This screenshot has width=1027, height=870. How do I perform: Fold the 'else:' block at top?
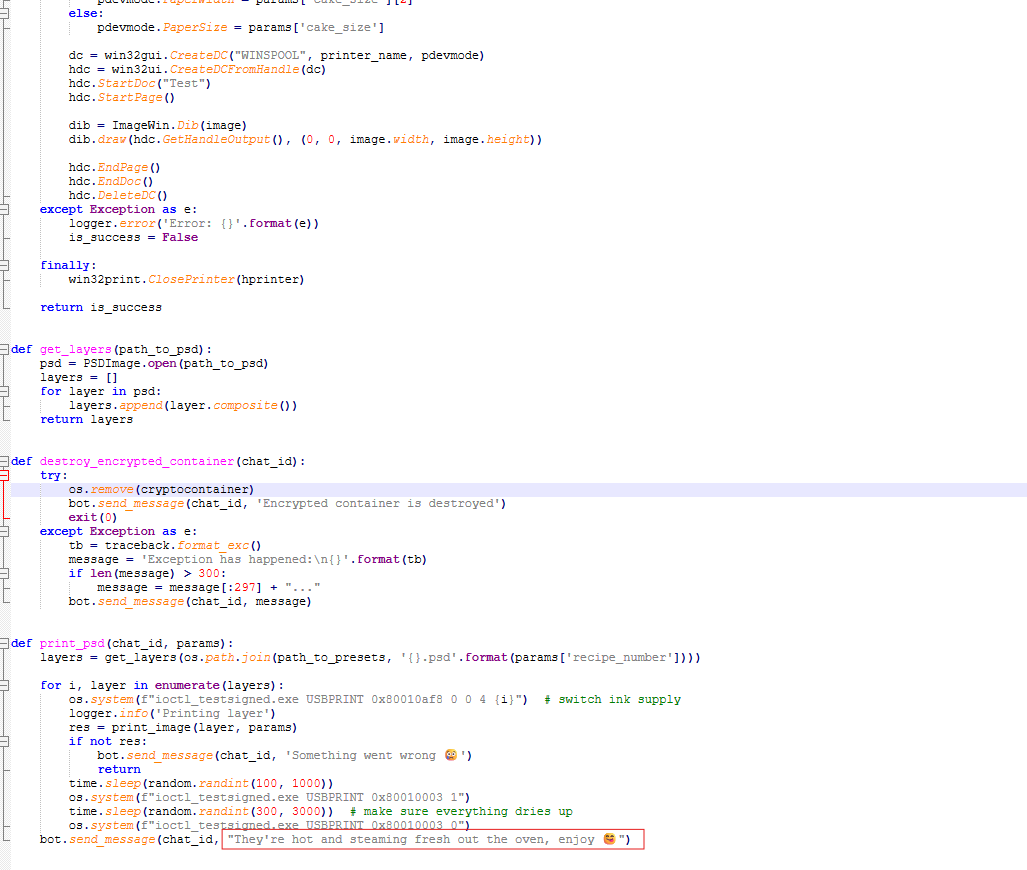tap(5, 14)
